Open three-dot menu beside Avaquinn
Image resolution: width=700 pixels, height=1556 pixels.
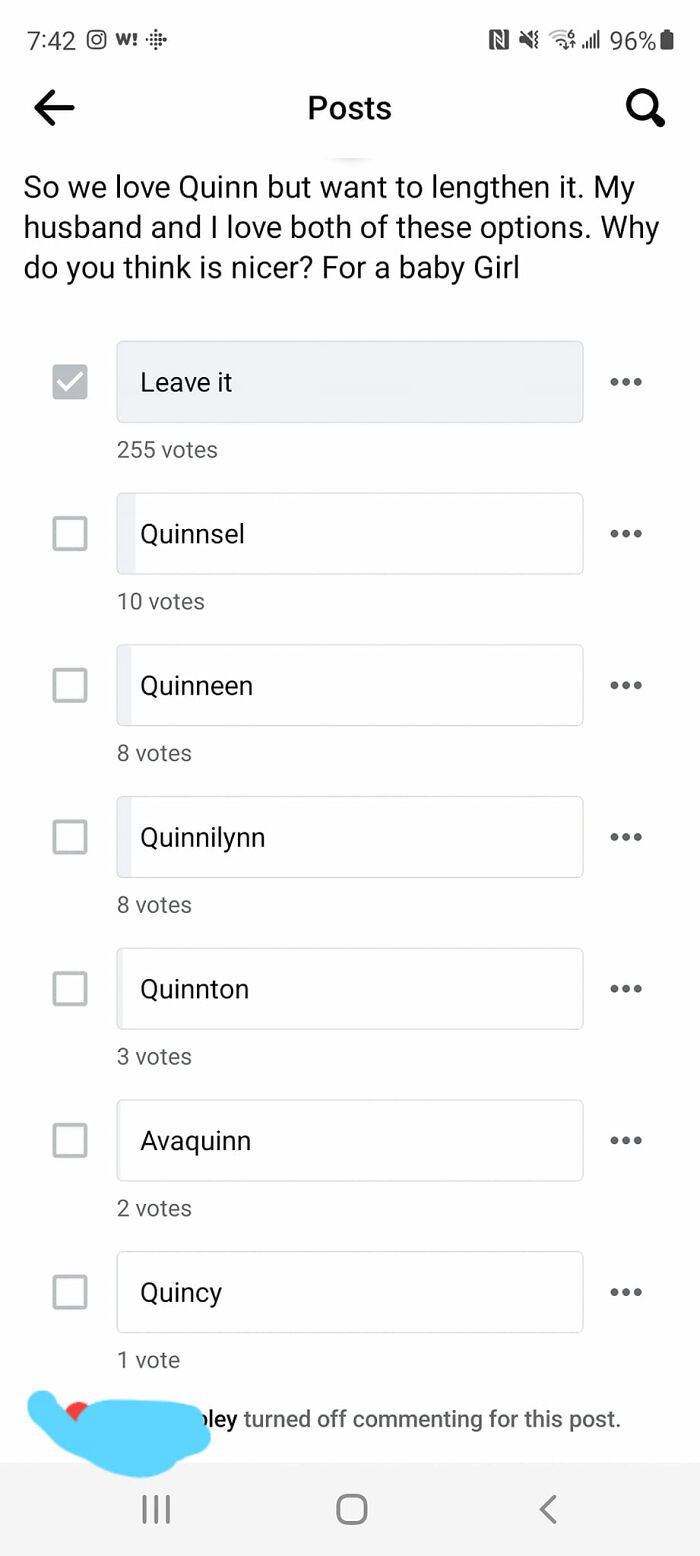tap(625, 1141)
